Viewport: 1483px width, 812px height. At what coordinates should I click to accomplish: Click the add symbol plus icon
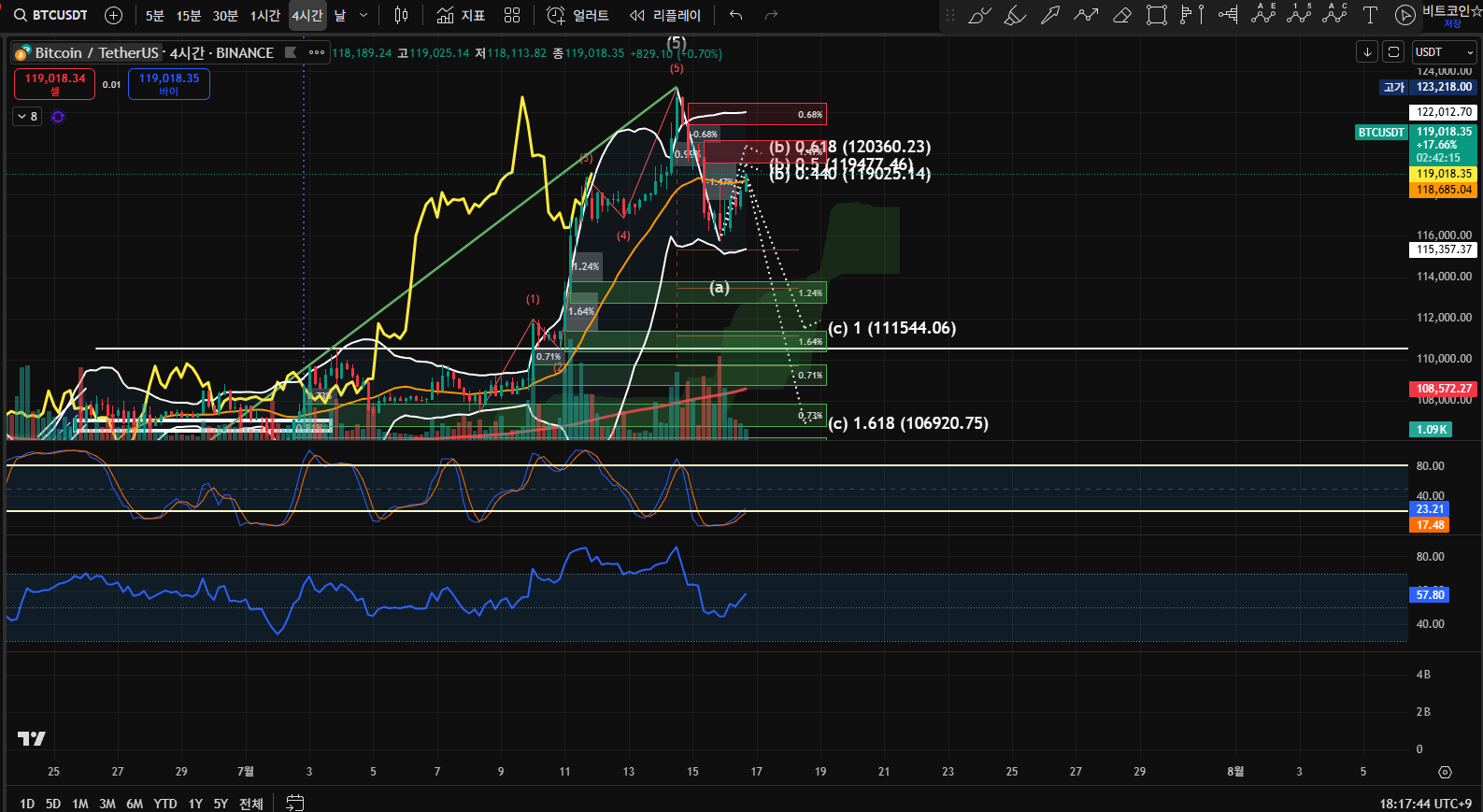coord(113,15)
